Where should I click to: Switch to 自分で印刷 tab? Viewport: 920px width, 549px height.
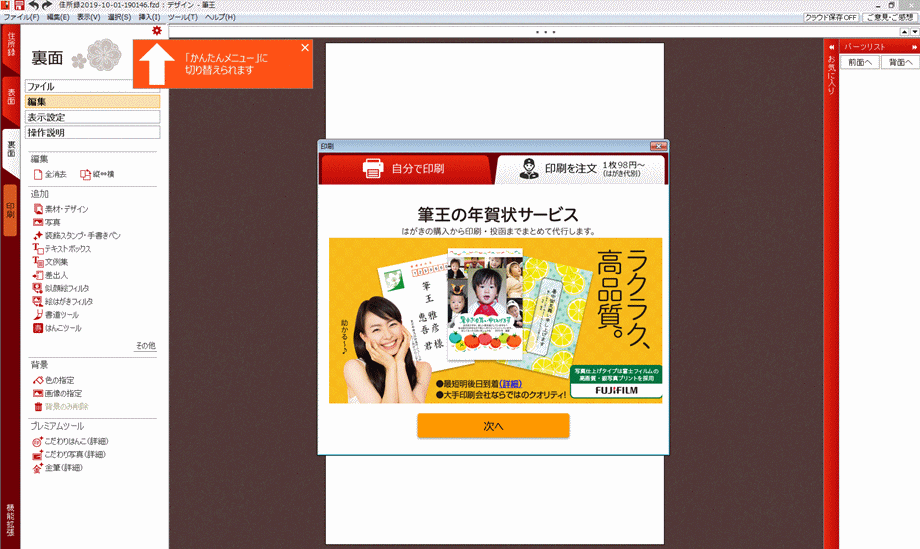coord(405,169)
